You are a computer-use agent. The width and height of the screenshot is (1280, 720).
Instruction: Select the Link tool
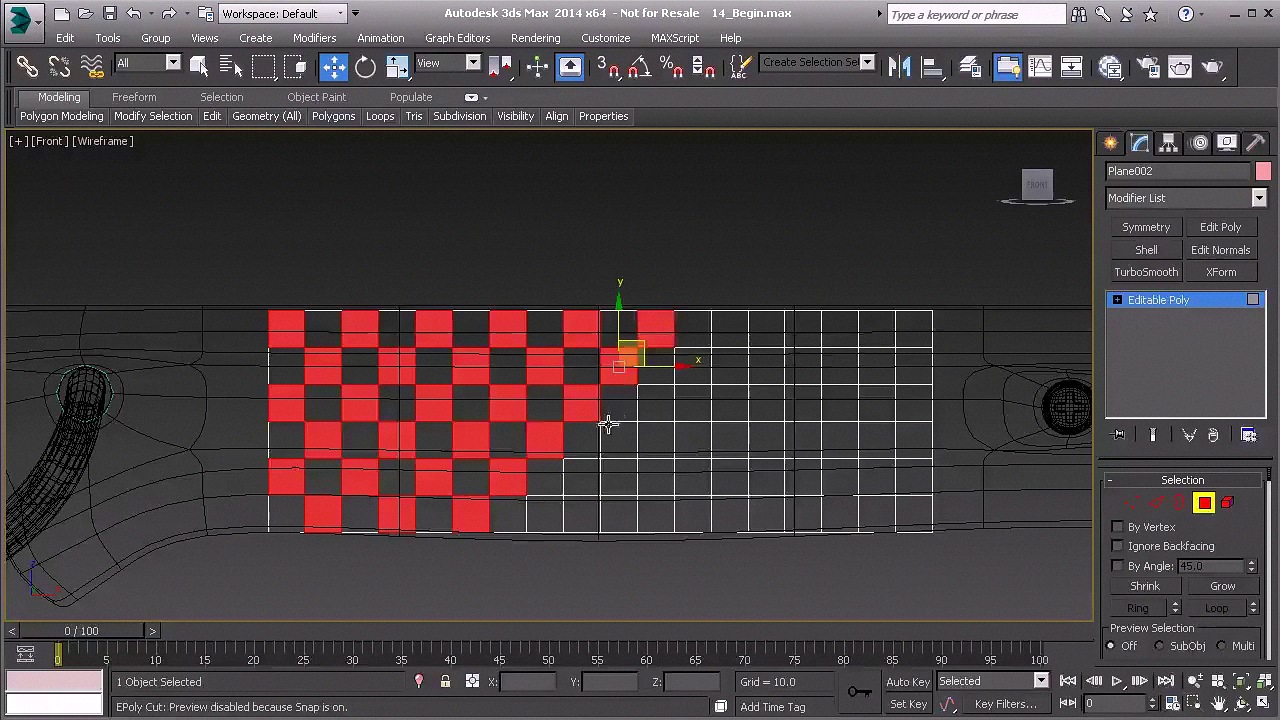tap(27, 67)
